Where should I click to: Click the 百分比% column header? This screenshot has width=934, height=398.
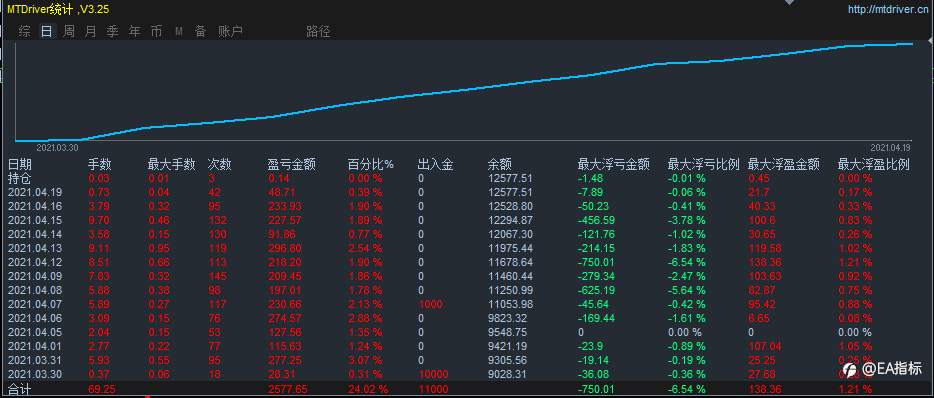coord(371,164)
